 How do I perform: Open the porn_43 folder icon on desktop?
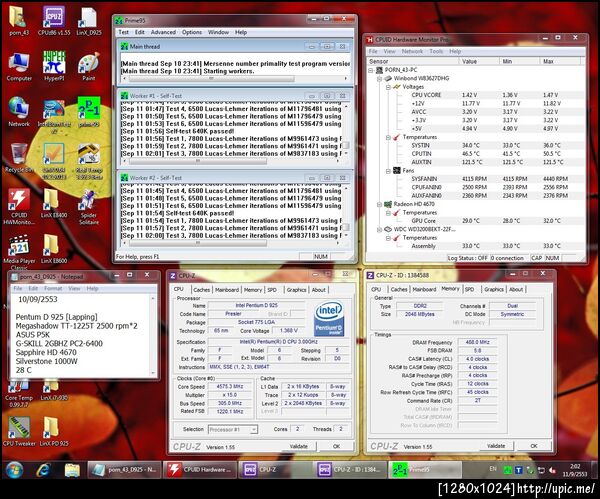pyautogui.click(x=19, y=21)
